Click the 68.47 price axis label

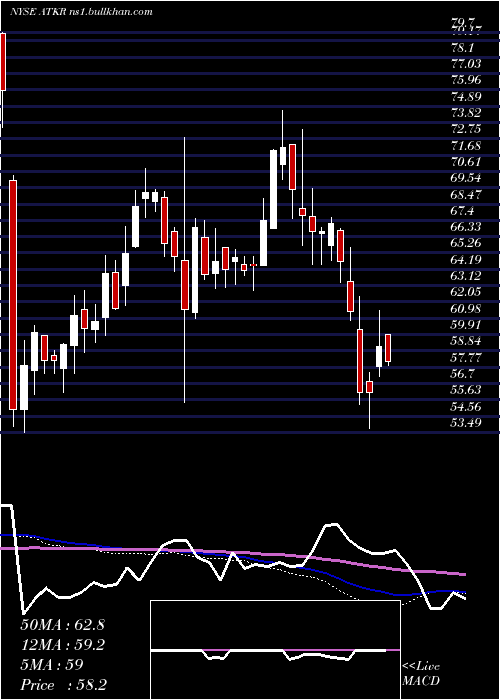pyautogui.click(x=467, y=195)
